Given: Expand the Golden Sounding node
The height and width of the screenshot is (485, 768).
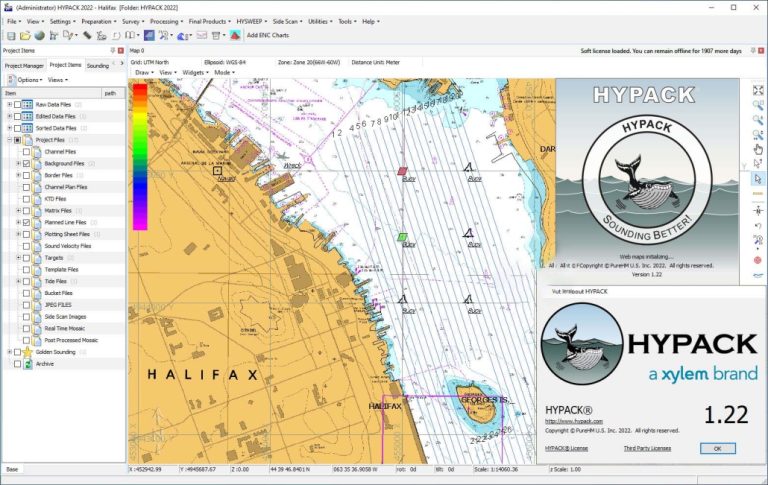Looking at the screenshot, I should [9, 352].
